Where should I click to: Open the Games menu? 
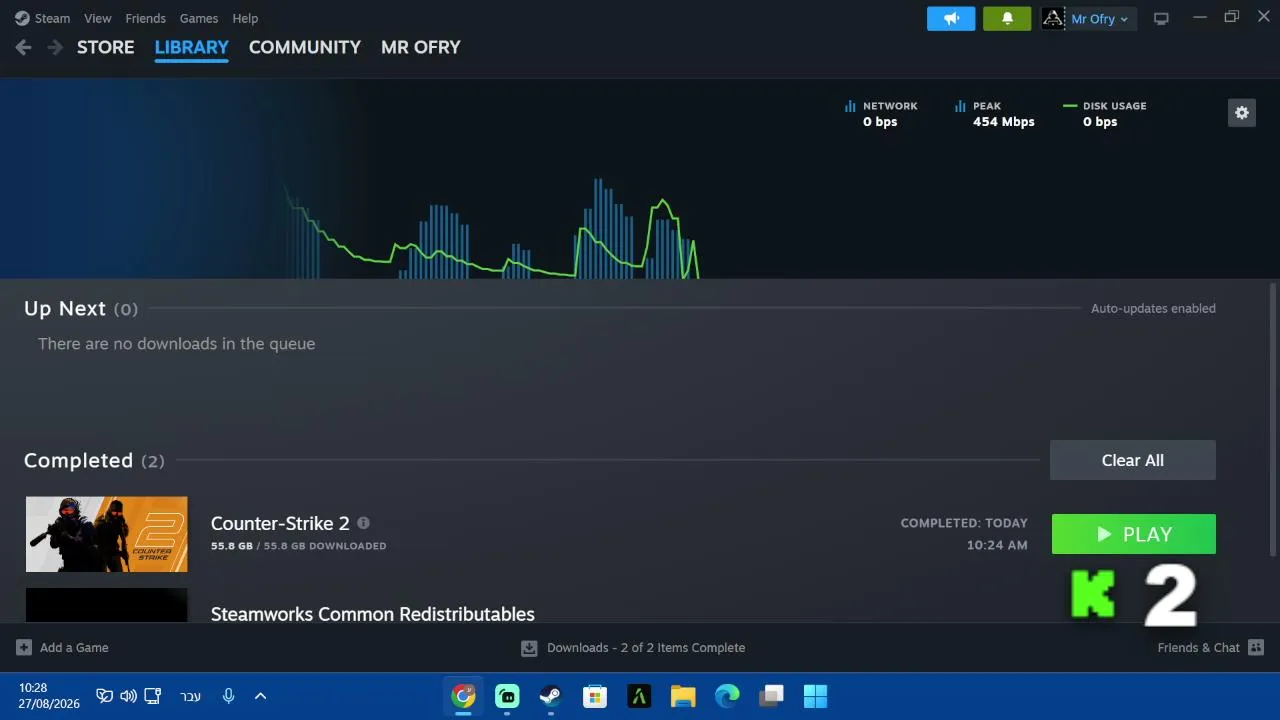tap(199, 18)
